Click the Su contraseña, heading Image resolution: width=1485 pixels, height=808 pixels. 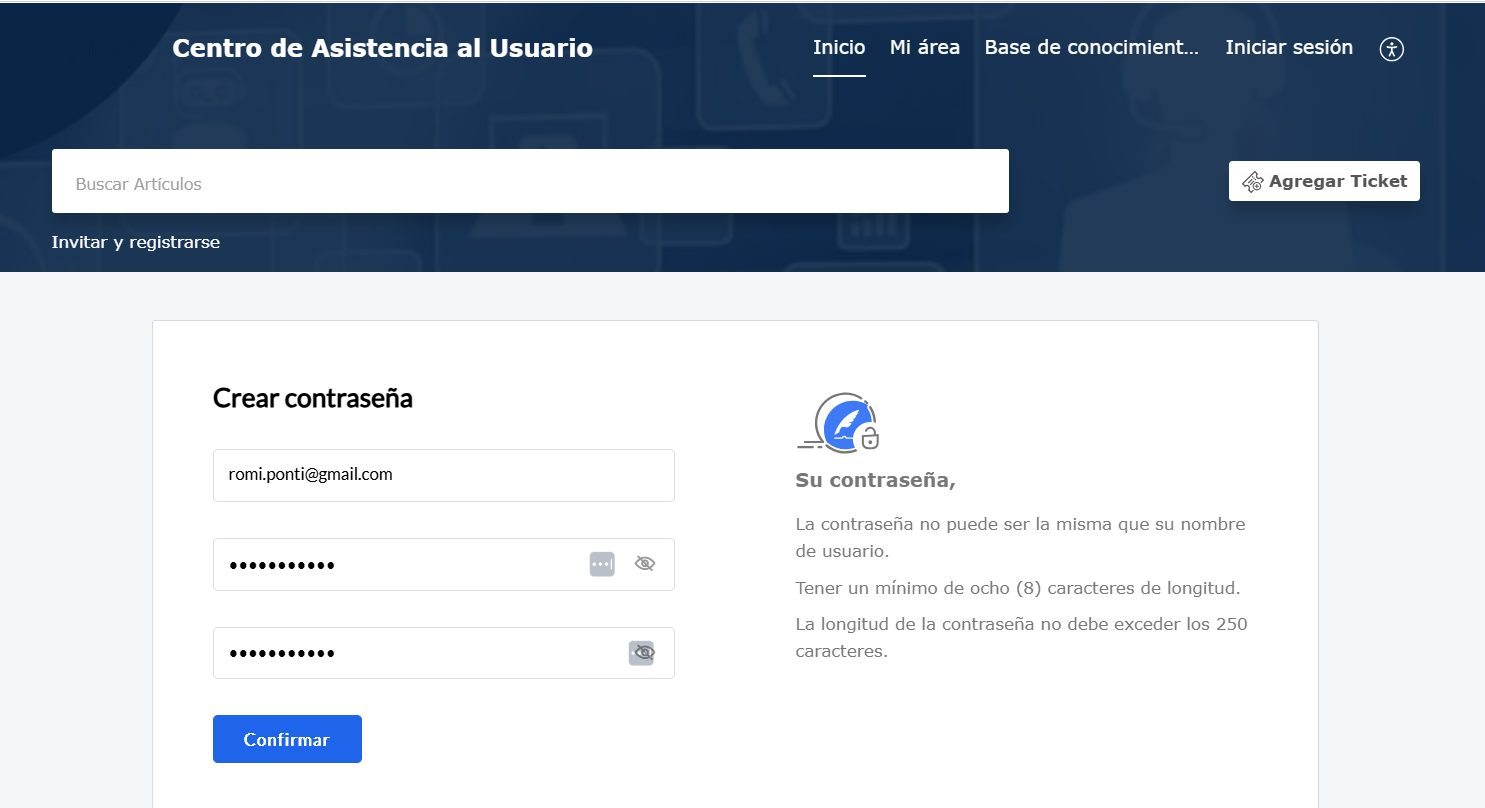875,481
